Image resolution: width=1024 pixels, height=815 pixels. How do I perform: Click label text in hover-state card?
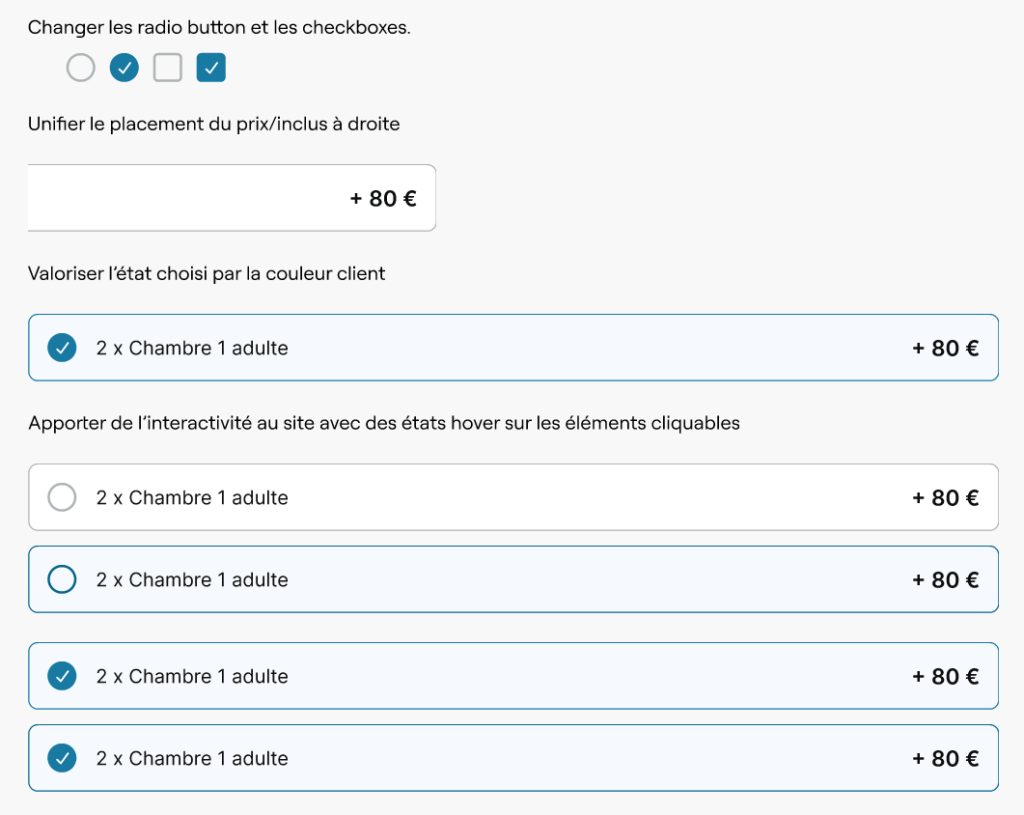[192, 580]
